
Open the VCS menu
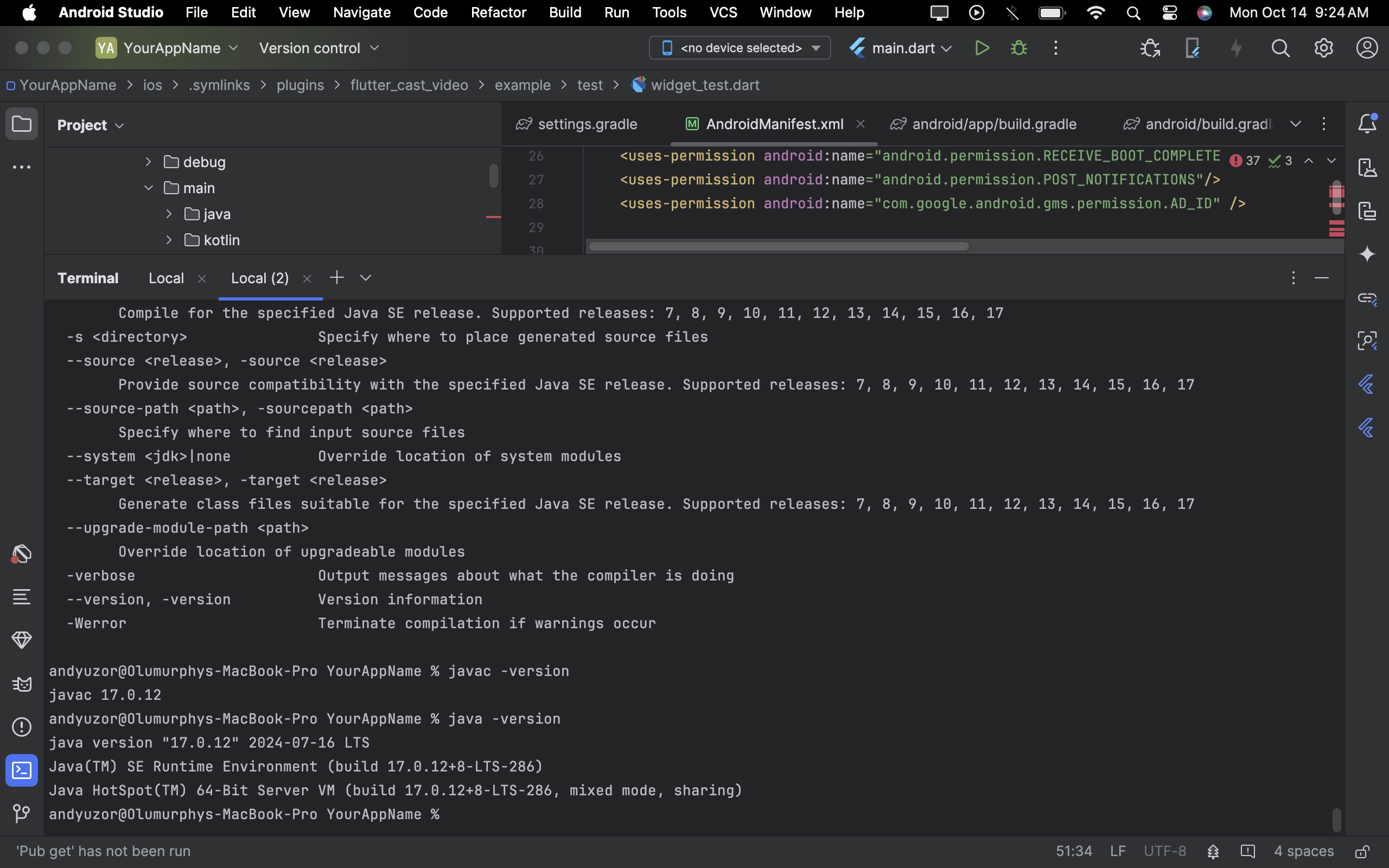coord(723,12)
